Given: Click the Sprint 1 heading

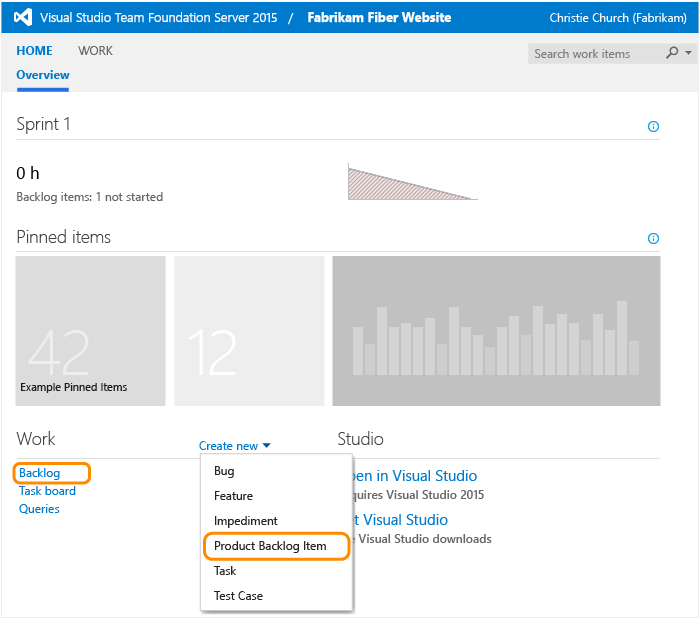Looking at the screenshot, I should 43,124.
